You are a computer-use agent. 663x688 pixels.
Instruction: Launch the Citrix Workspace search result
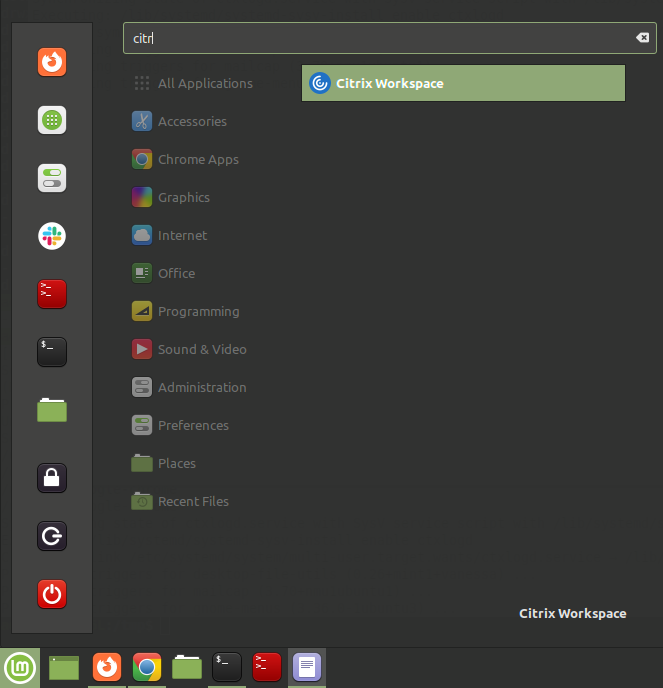click(x=463, y=83)
